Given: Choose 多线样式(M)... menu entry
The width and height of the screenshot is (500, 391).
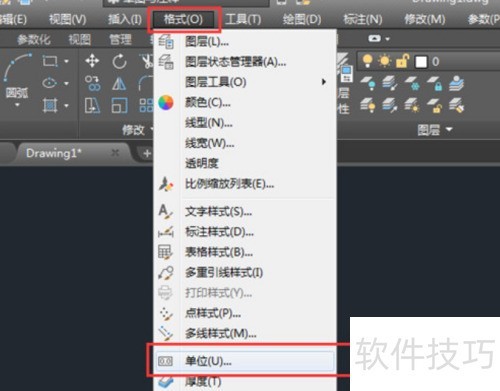Looking at the screenshot, I should click(x=245, y=333).
